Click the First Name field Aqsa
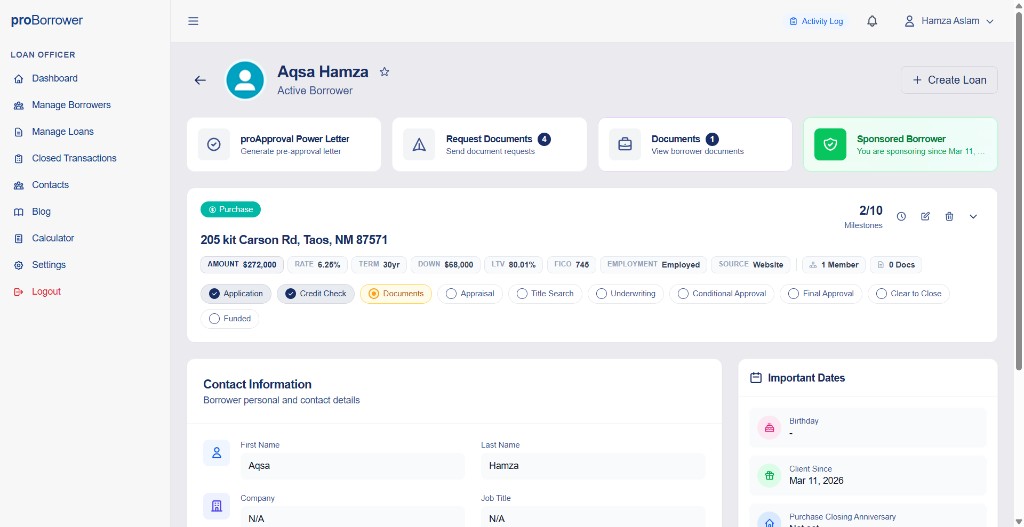 352,466
